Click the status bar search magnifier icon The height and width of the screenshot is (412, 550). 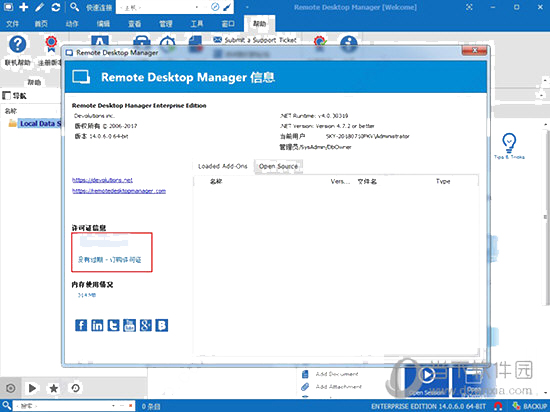[7, 406]
